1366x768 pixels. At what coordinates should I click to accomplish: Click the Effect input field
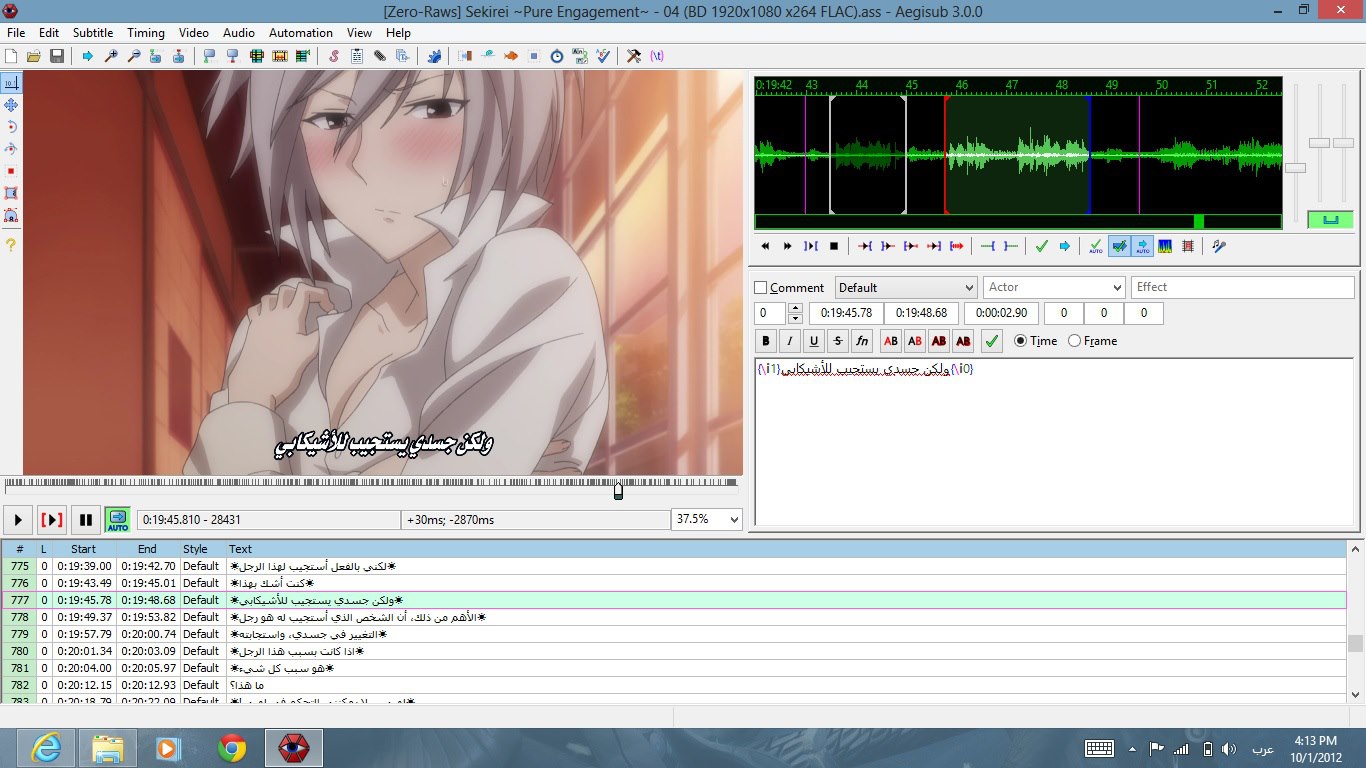click(1243, 288)
